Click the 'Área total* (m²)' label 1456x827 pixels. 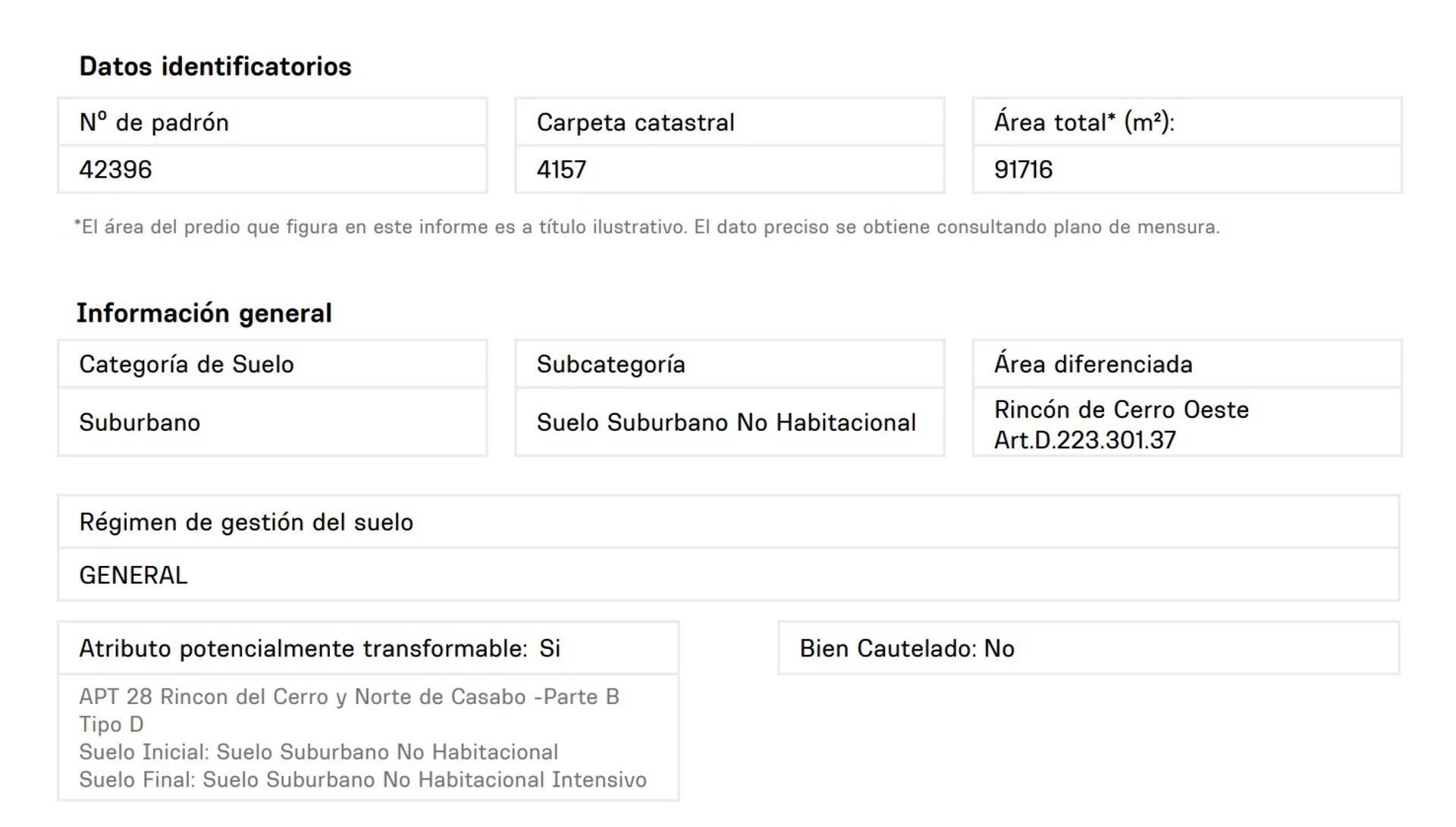1084,122
